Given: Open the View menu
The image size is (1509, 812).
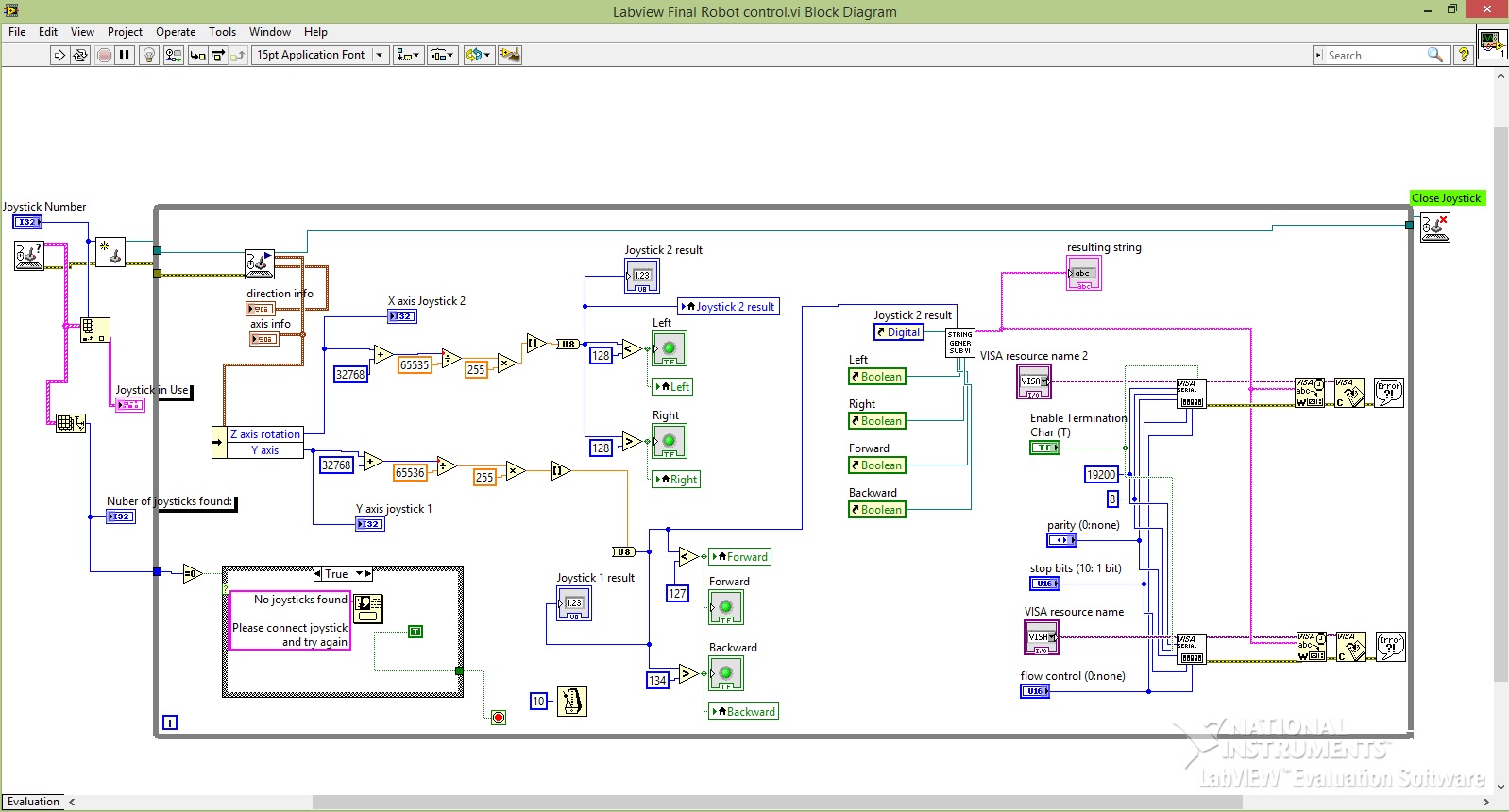Looking at the screenshot, I should (82, 31).
